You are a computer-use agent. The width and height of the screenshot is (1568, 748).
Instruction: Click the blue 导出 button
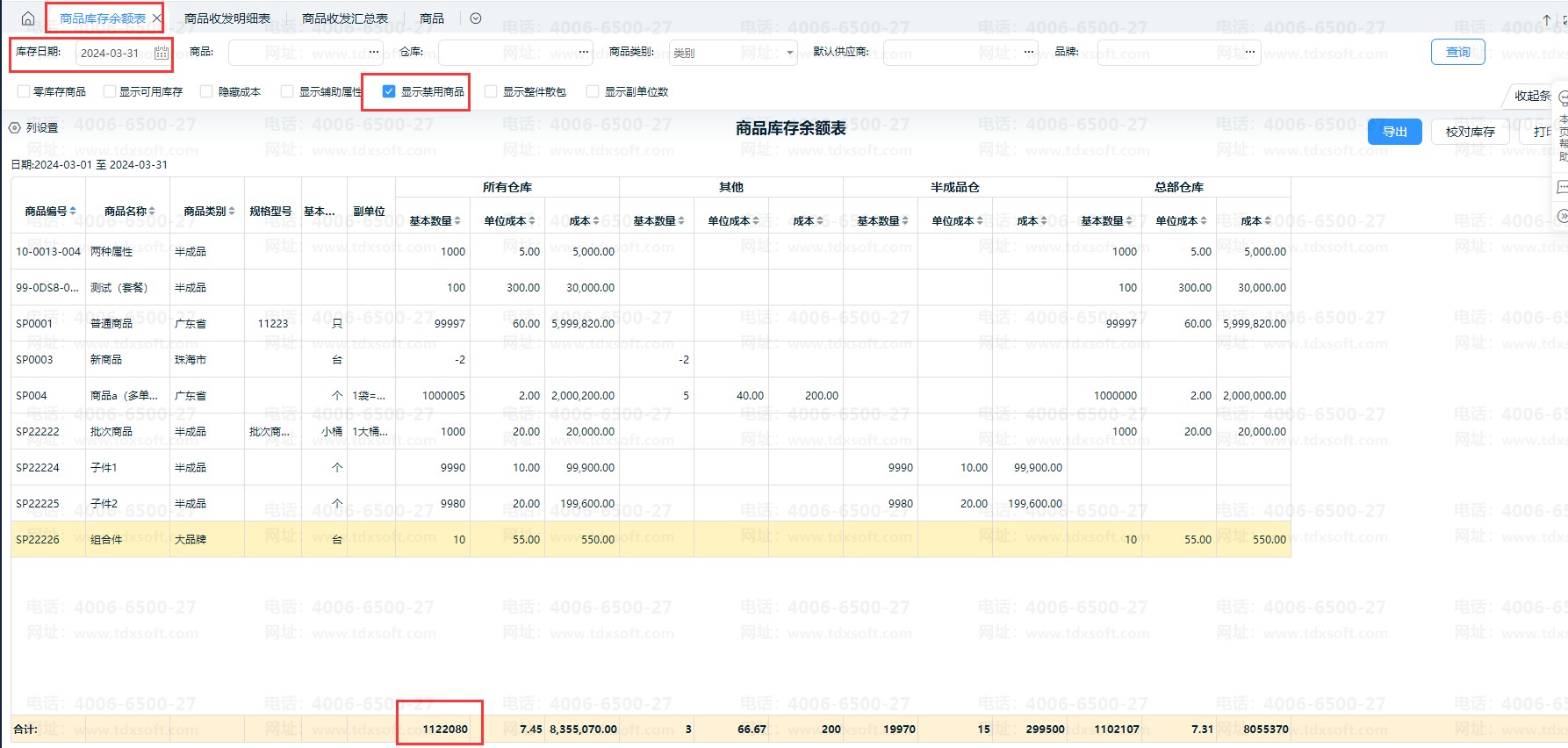1394,132
